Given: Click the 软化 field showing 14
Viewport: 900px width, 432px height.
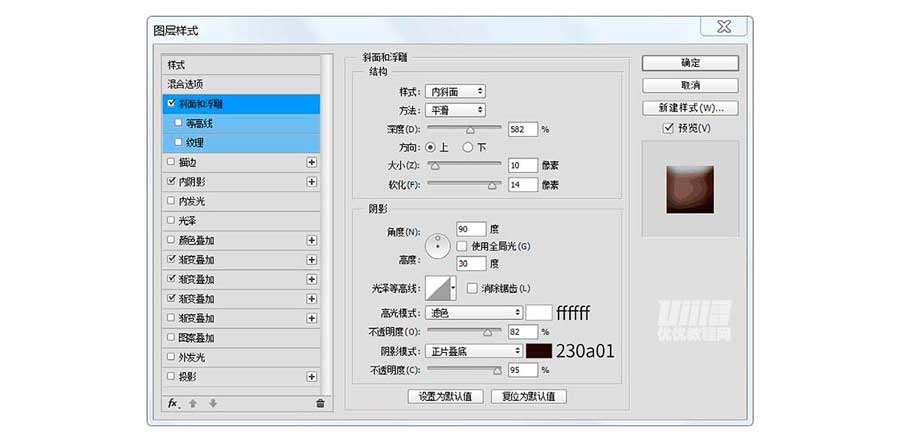Looking at the screenshot, I should 523,185.
